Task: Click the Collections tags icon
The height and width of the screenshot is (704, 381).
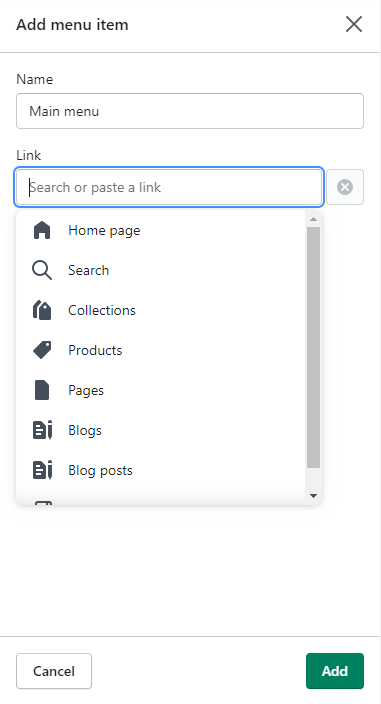Action: pyautogui.click(x=42, y=310)
